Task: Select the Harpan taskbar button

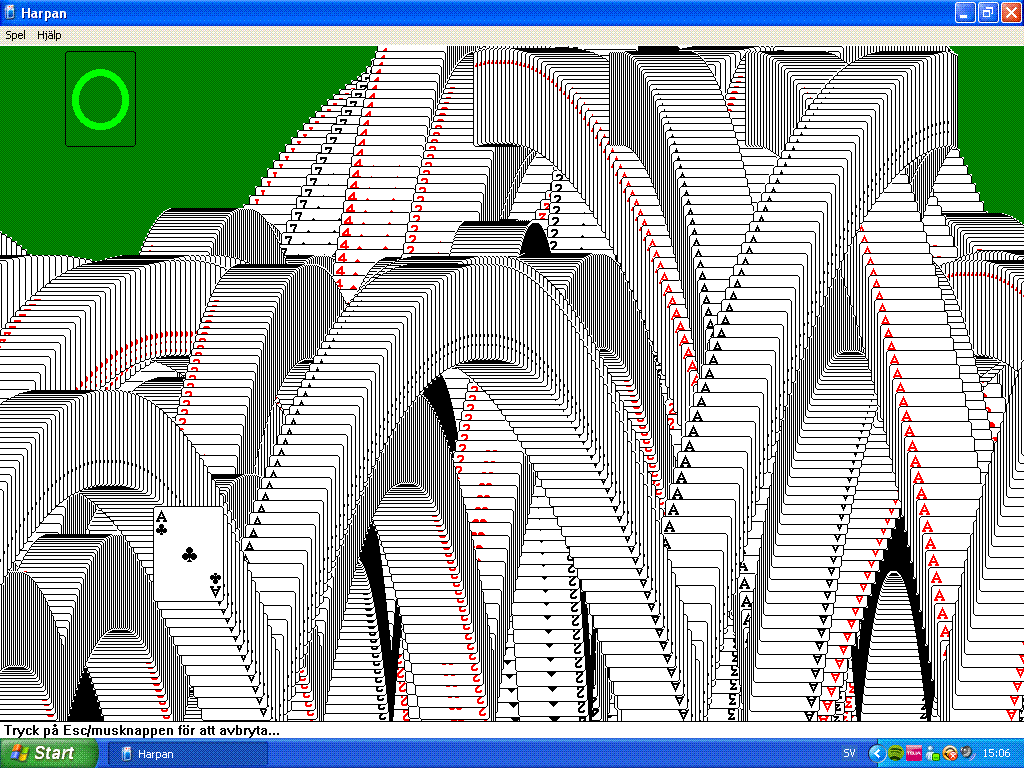Action: coord(188,754)
